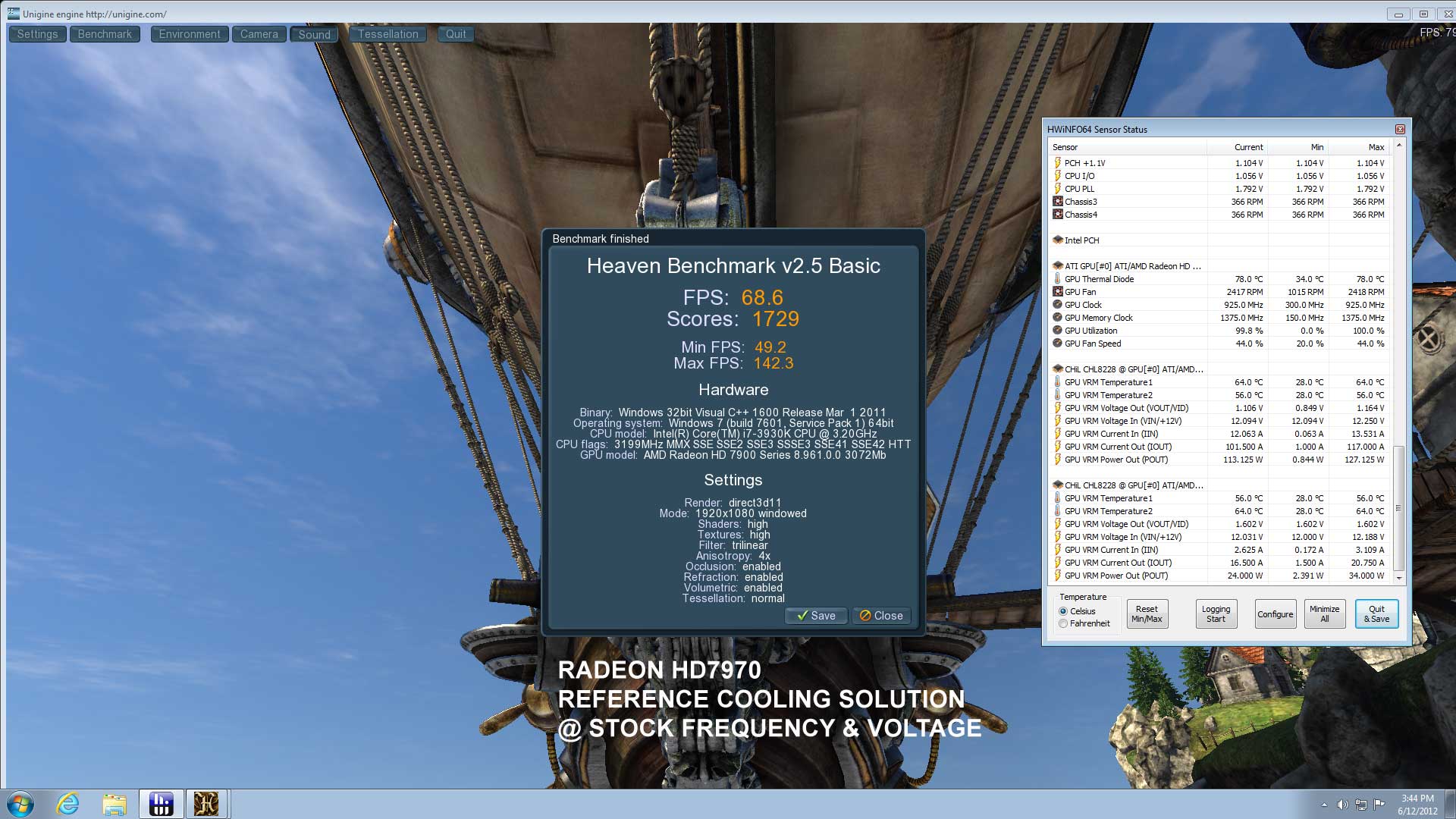Click the Chassis4 fan icon
Viewport: 1456px width, 819px height.
(x=1057, y=215)
